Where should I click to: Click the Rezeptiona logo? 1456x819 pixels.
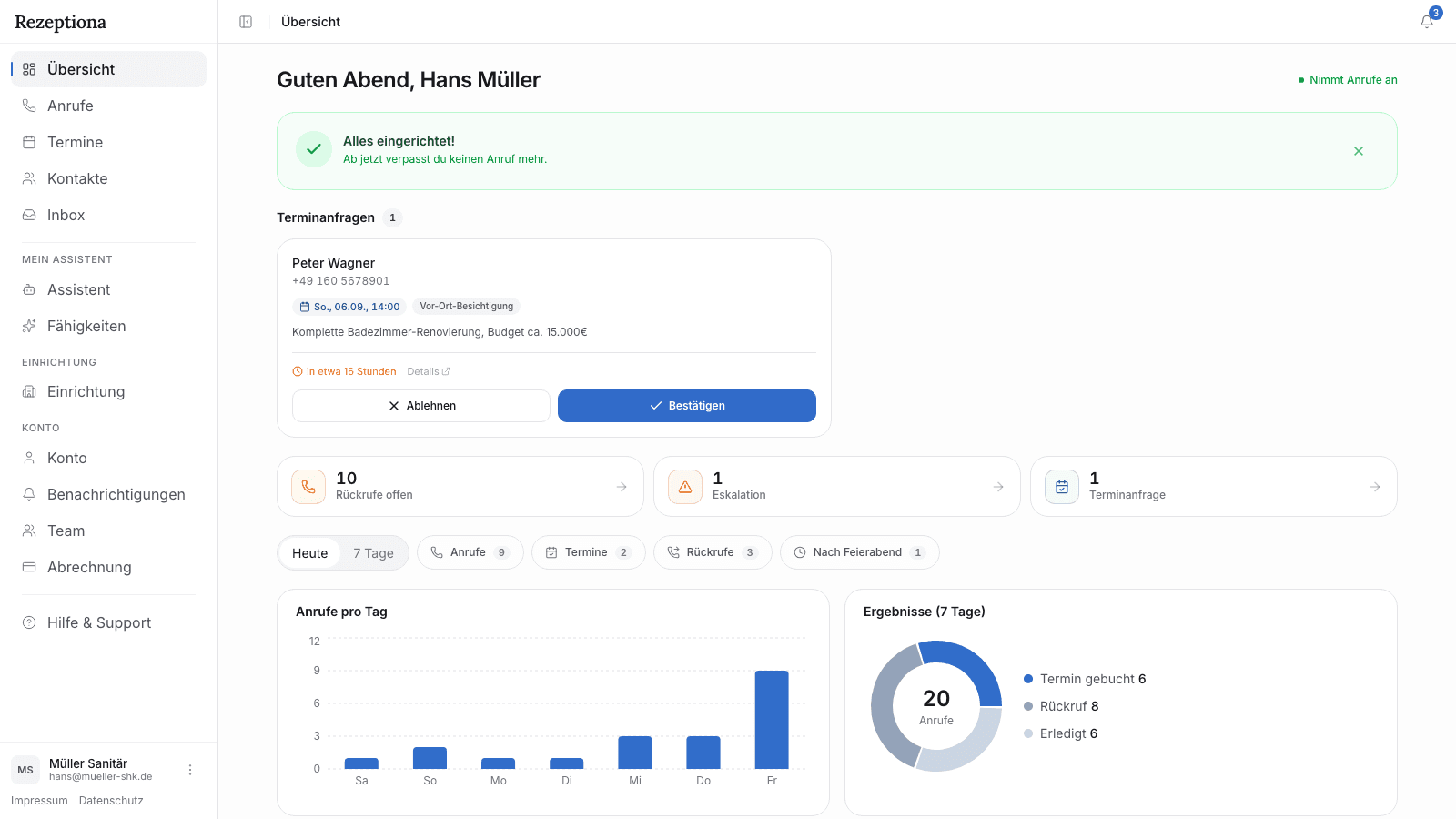60,22
